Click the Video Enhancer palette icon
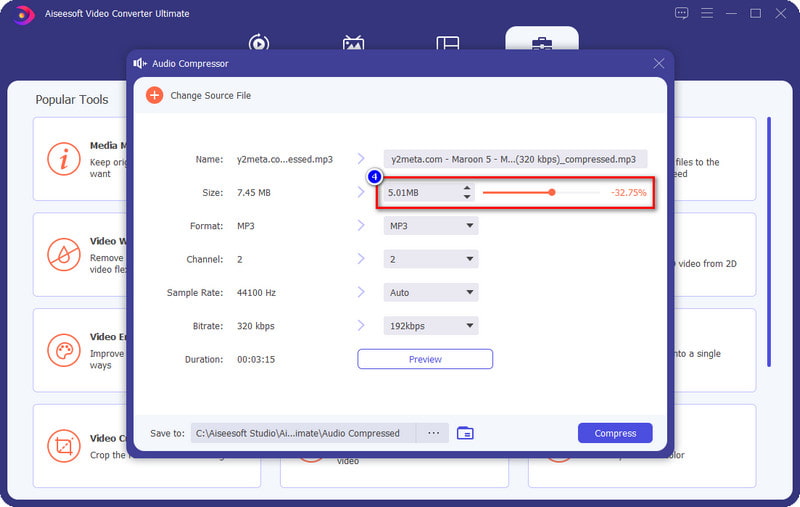 click(x=64, y=351)
